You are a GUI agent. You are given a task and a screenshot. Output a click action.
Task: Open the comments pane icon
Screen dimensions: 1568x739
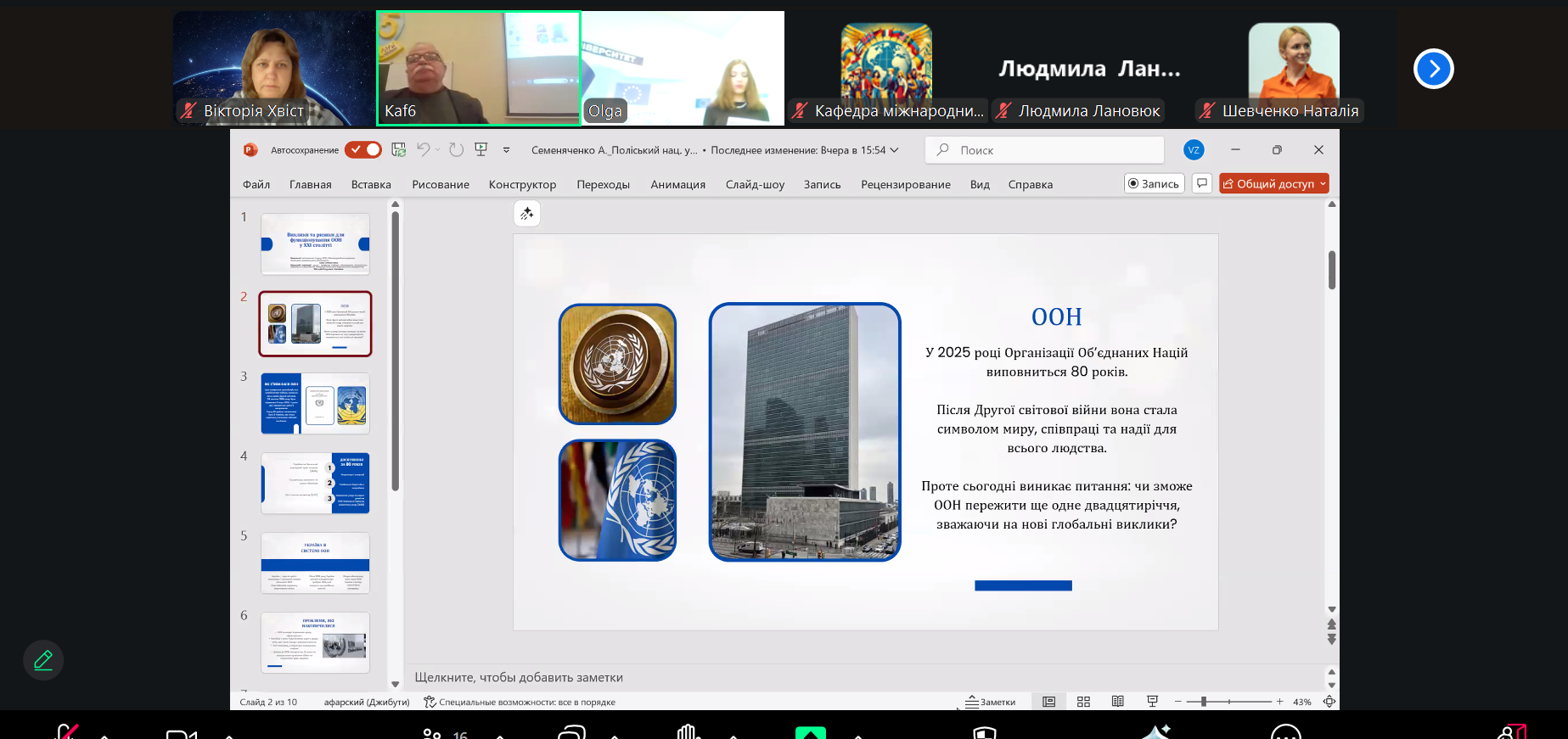[x=1201, y=183]
